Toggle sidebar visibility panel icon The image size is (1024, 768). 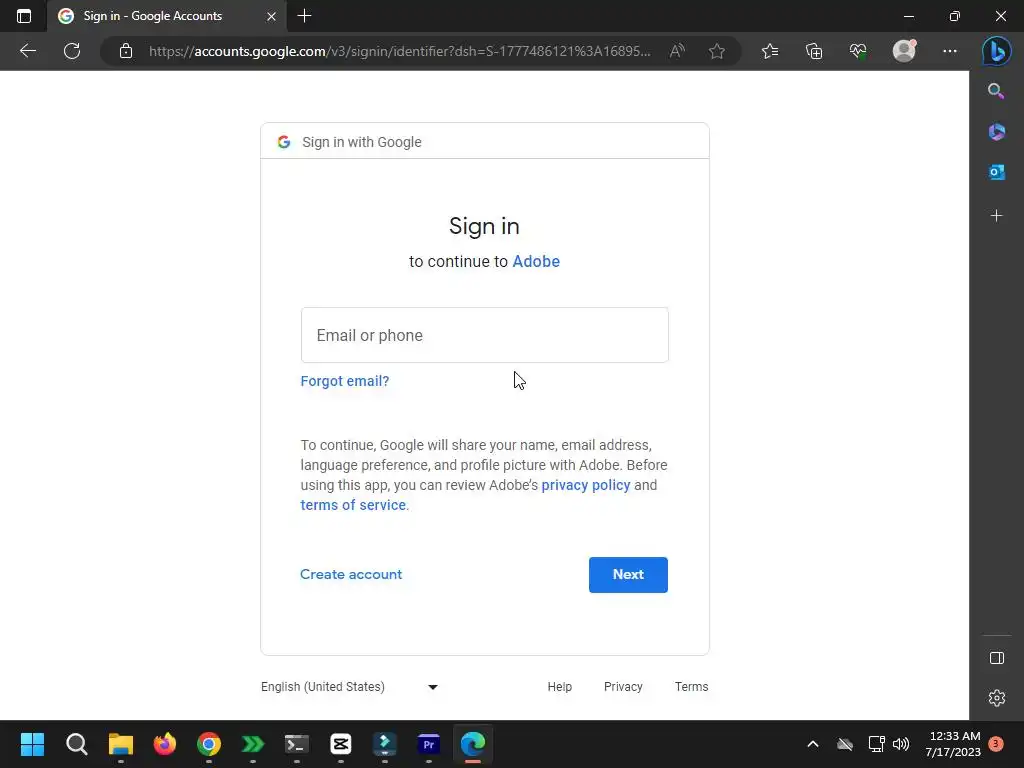click(x=997, y=658)
